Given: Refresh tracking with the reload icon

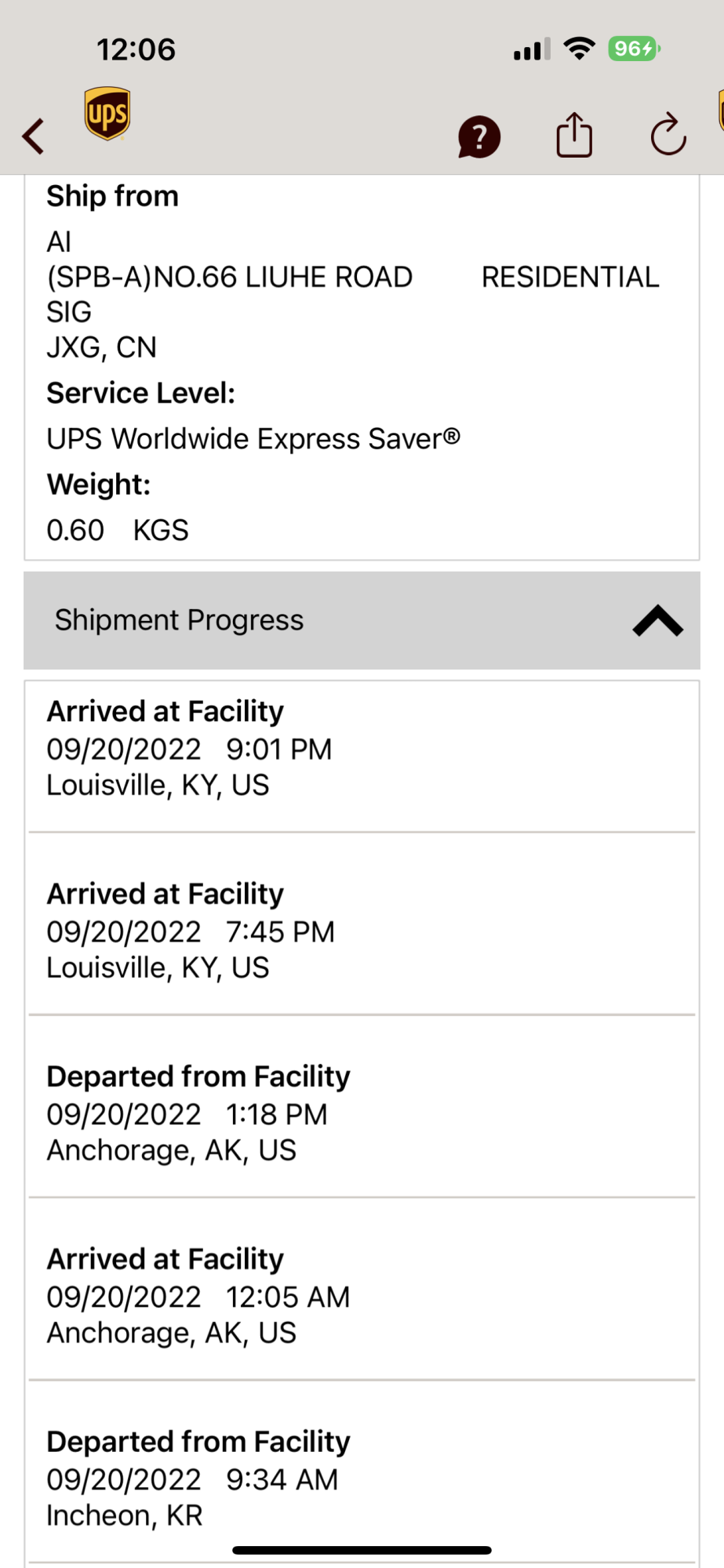Looking at the screenshot, I should tap(668, 136).
